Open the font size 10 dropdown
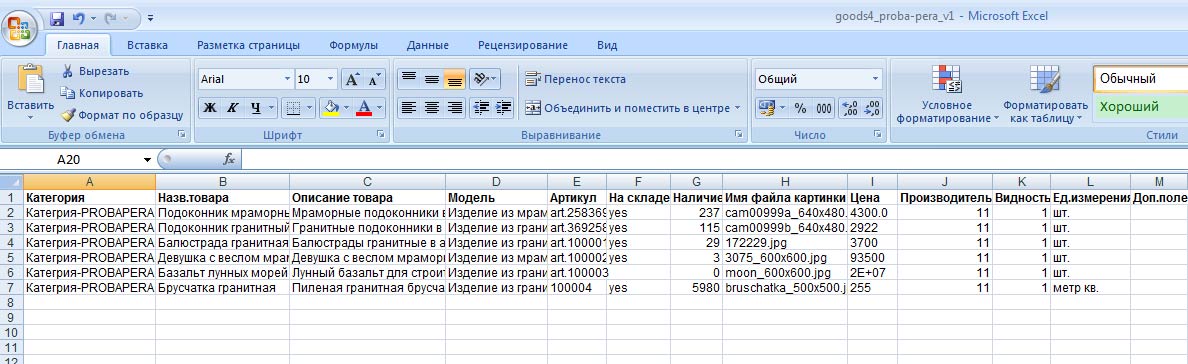Image resolution: width=1188 pixels, height=364 pixels. coord(331,79)
